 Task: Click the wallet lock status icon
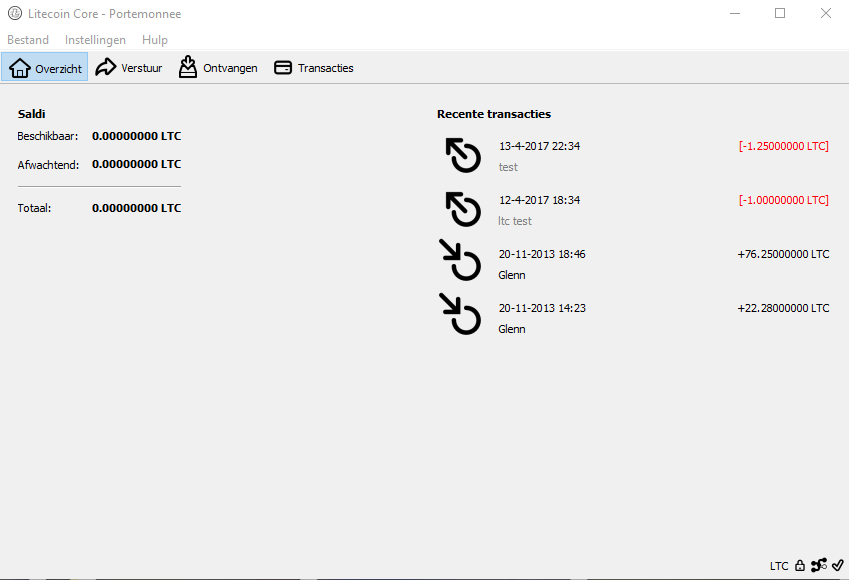point(800,565)
